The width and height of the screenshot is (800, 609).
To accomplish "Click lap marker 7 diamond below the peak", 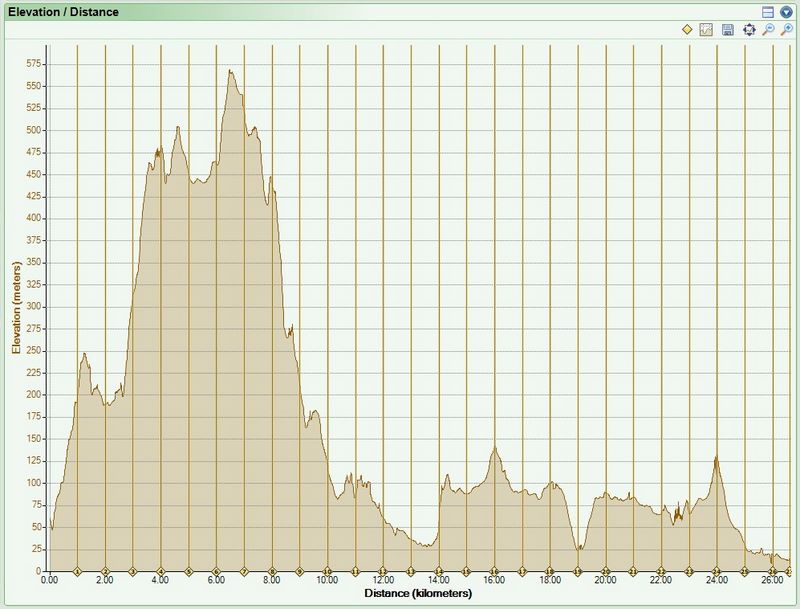I will click(244, 571).
